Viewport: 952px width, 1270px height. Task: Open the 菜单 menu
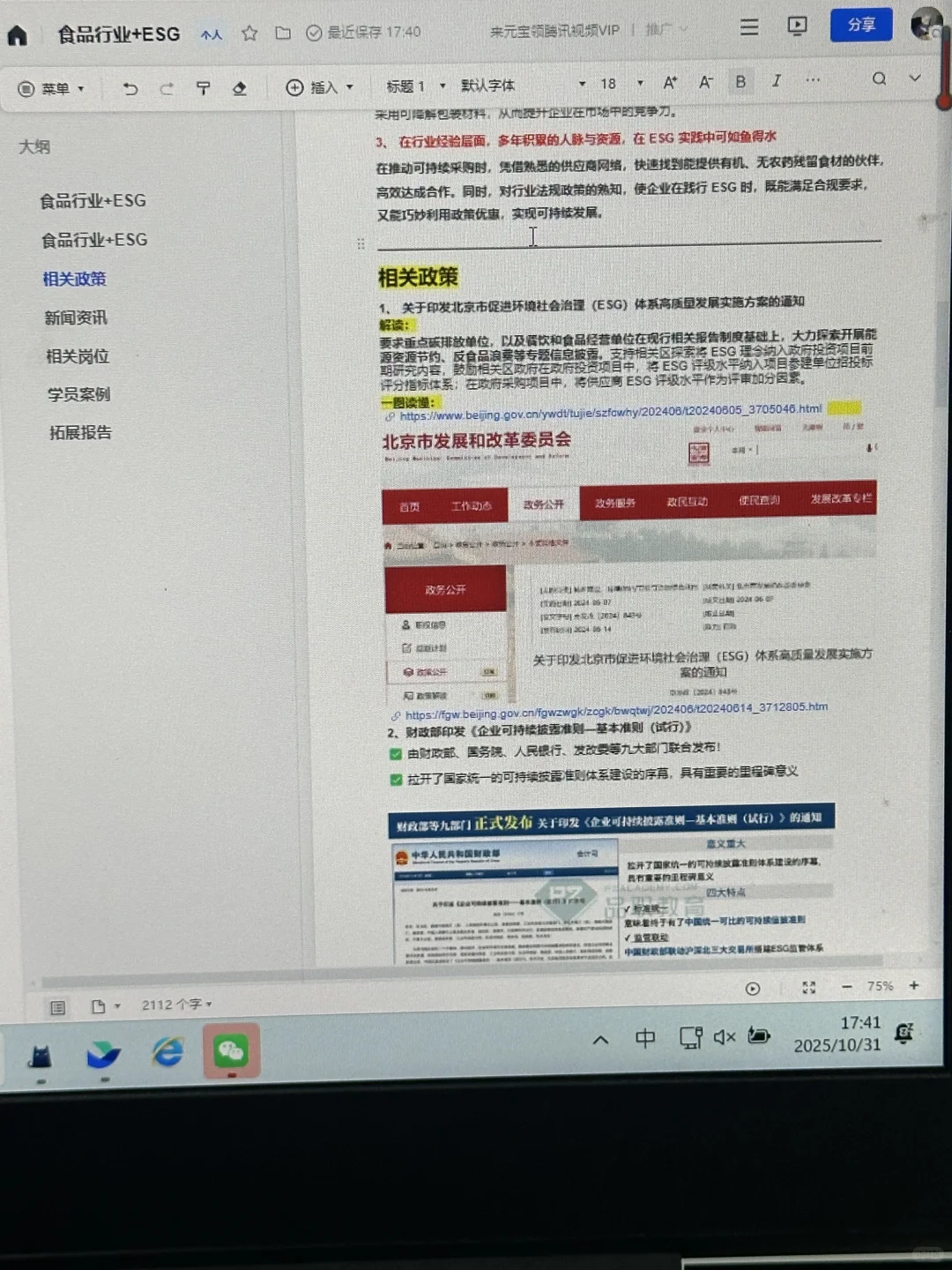[55, 88]
